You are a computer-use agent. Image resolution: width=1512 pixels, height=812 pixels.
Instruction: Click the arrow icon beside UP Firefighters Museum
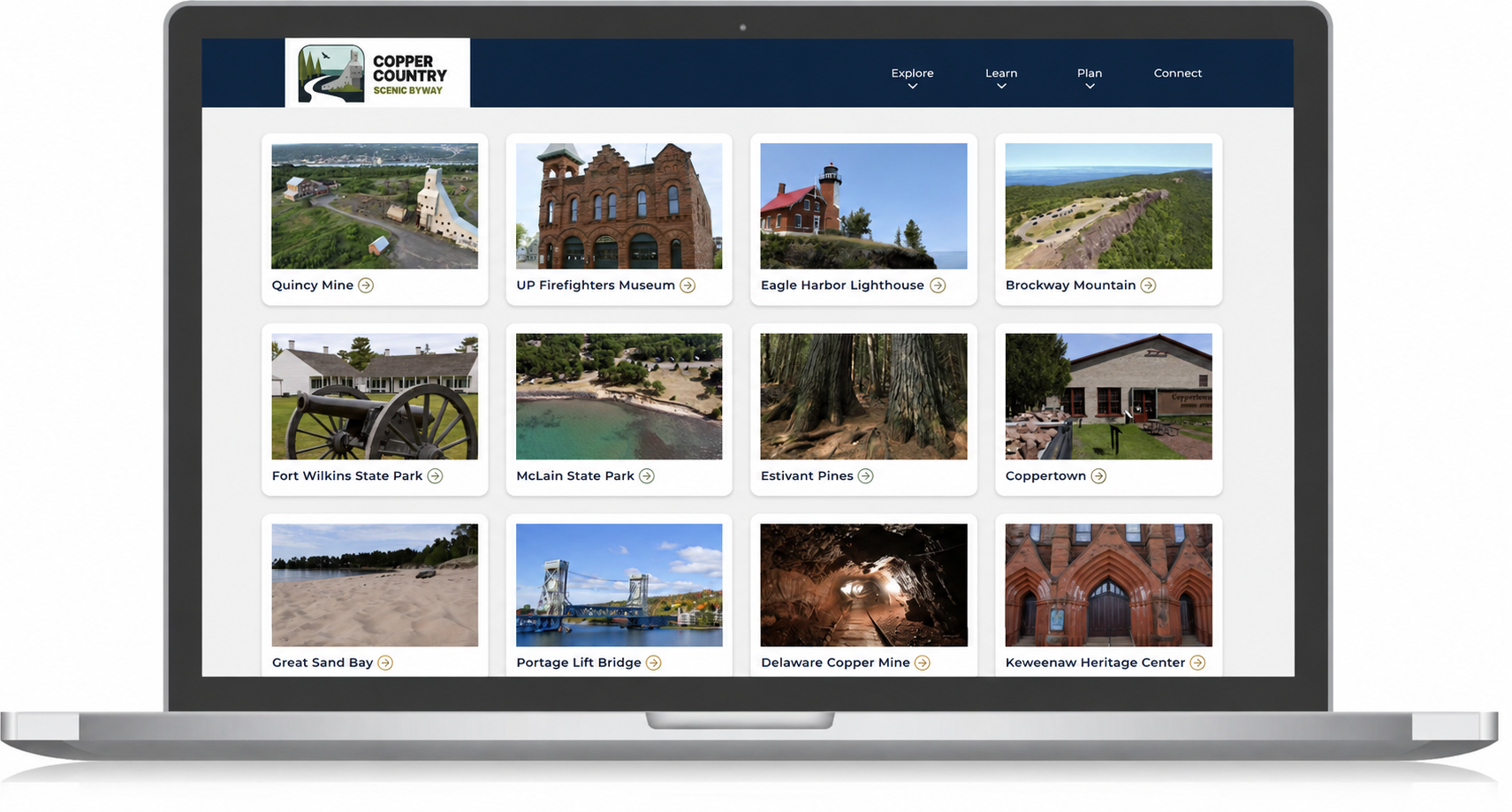[688, 285]
